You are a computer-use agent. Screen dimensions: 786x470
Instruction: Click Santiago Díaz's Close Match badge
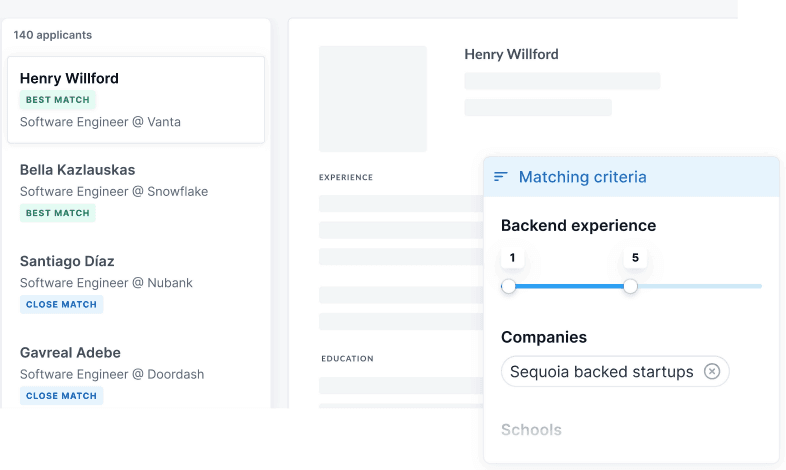[61, 304]
